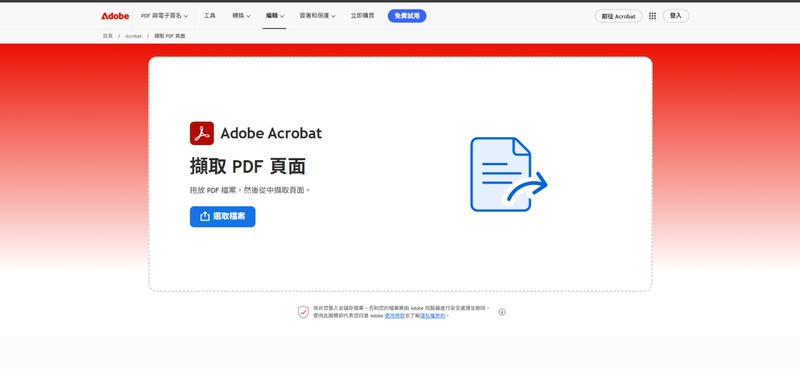
Task: Expand the 簽署和保護 menu
Action: [317, 16]
